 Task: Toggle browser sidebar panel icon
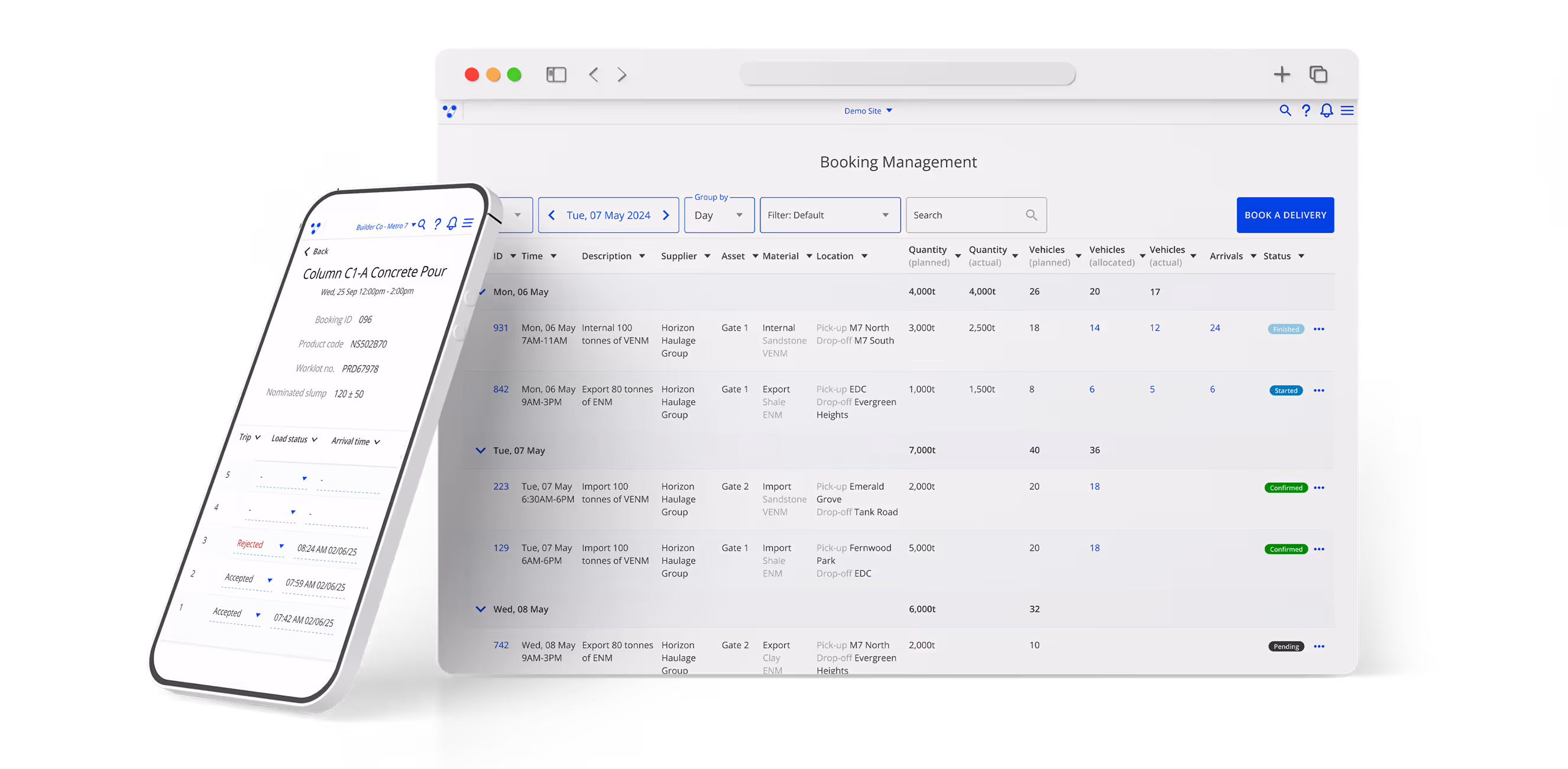(x=556, y=75)
